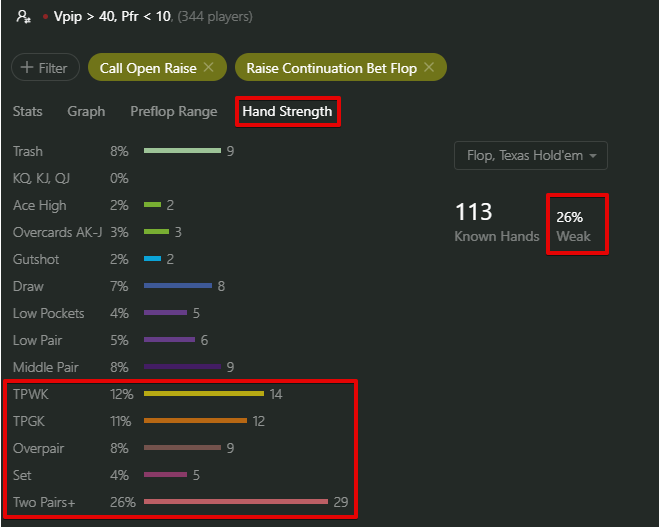Click the 26% Weak indicator
659x527 pixels.
pos(573,226)
